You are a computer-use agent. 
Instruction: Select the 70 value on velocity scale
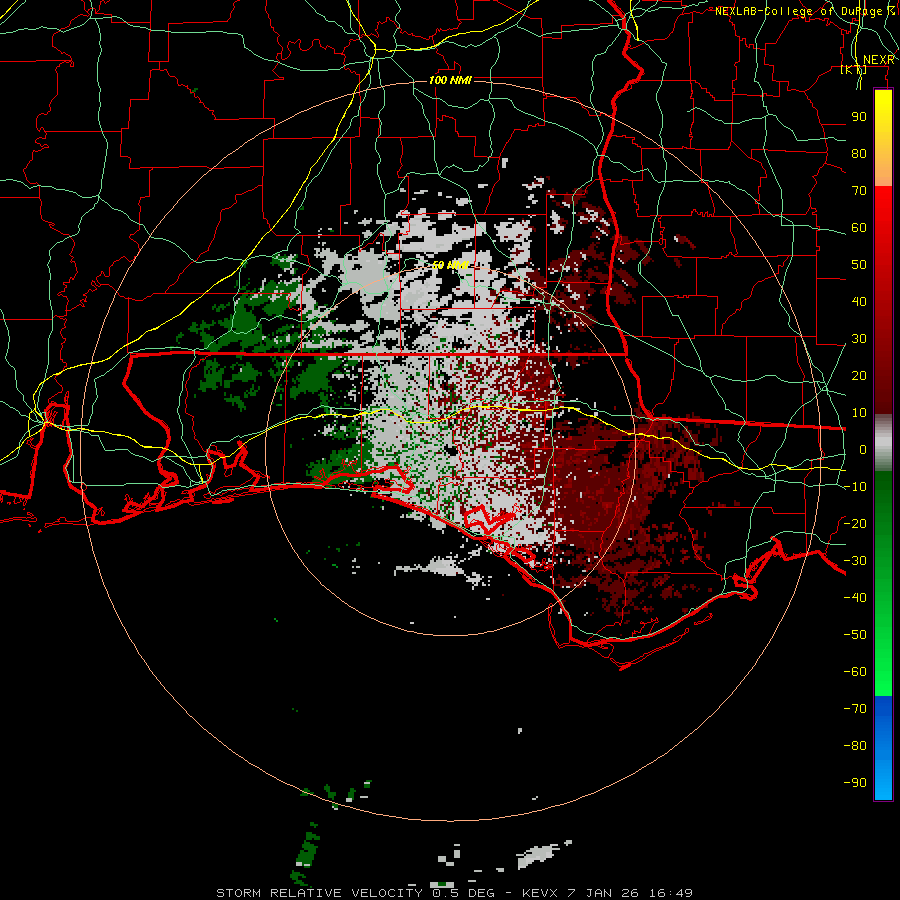click(x=859, y=191)
